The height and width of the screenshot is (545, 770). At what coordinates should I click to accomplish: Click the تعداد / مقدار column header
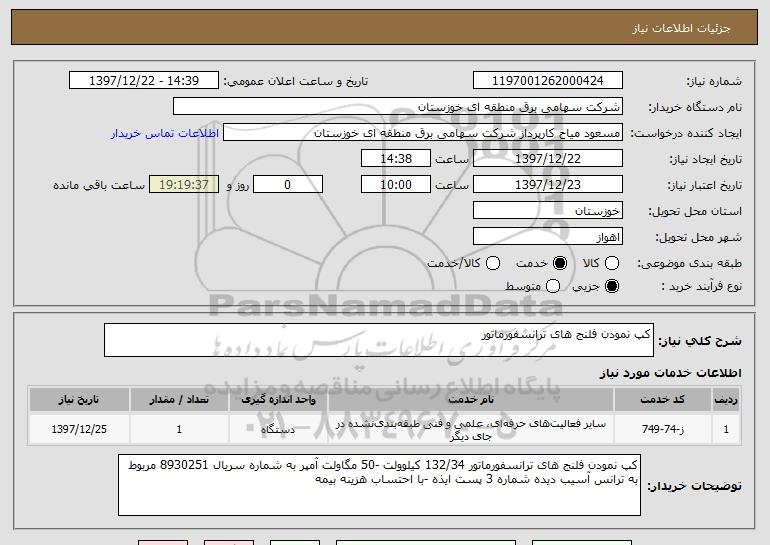[x=179, y=400]
